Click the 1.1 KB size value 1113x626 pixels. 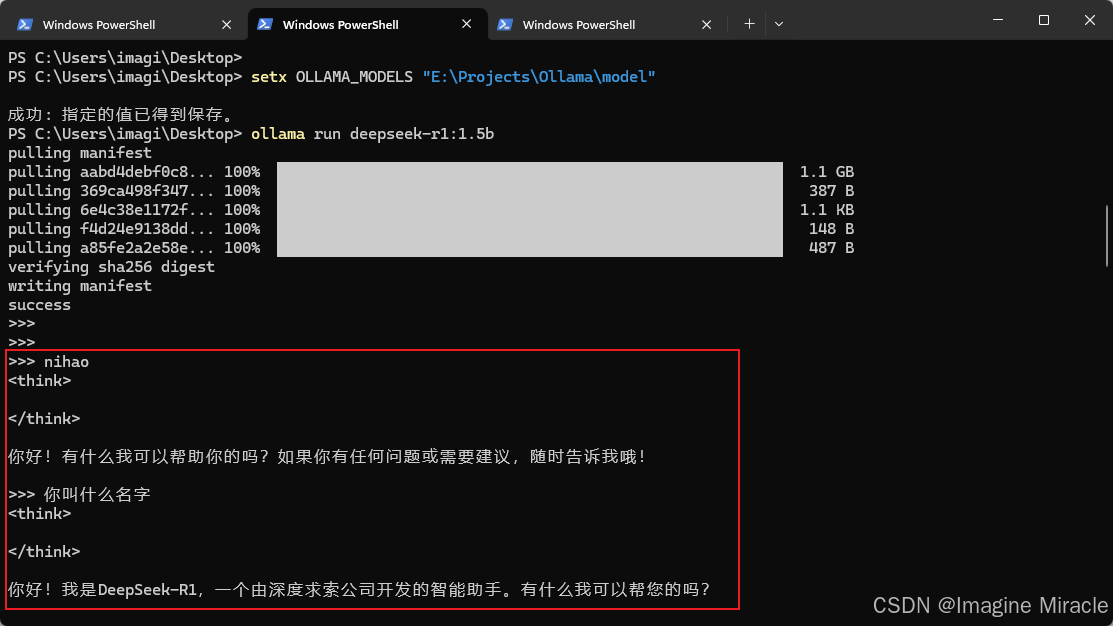point(827,210)
